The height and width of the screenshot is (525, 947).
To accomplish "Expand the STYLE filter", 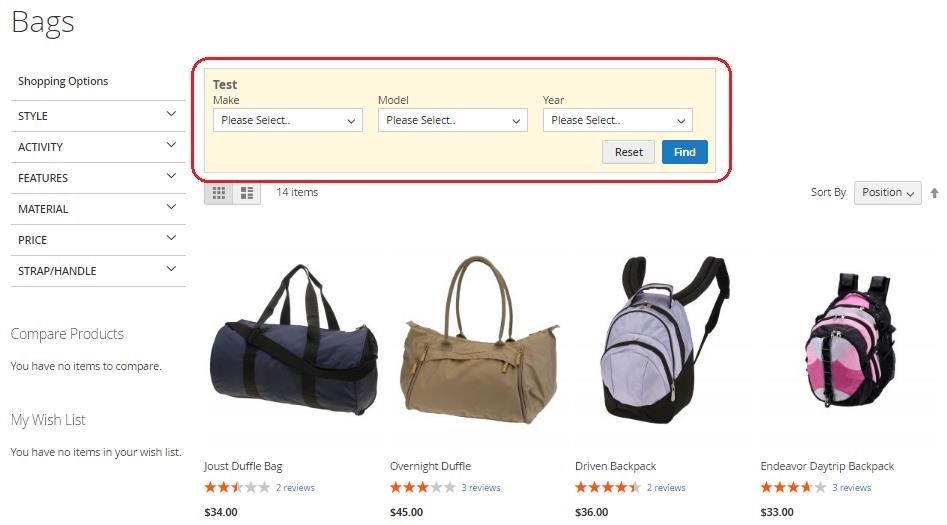I will pyautogui.click(x=98, y=116).
